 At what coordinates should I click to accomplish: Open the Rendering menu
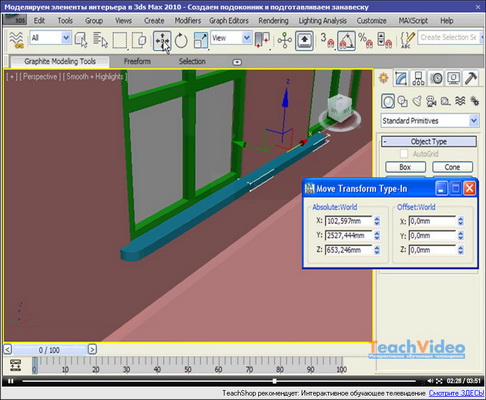pos(273,21)
